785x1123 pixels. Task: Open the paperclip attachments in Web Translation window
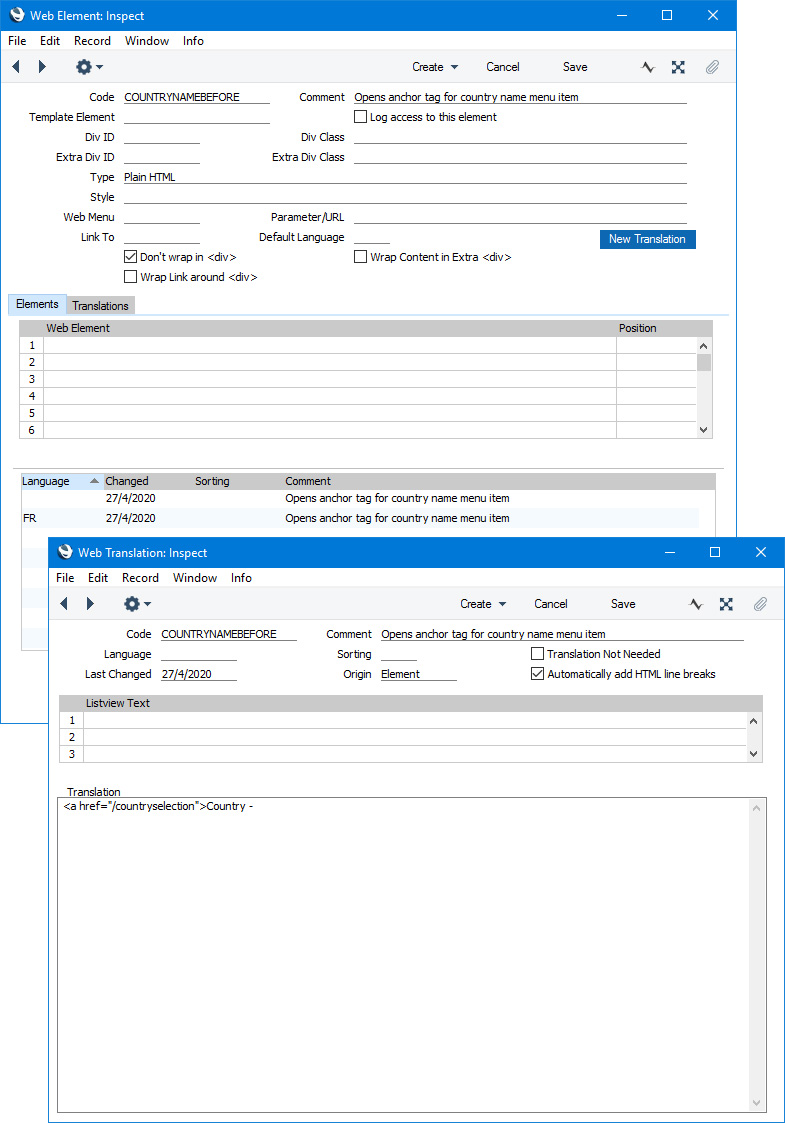(x=760, y=604)
